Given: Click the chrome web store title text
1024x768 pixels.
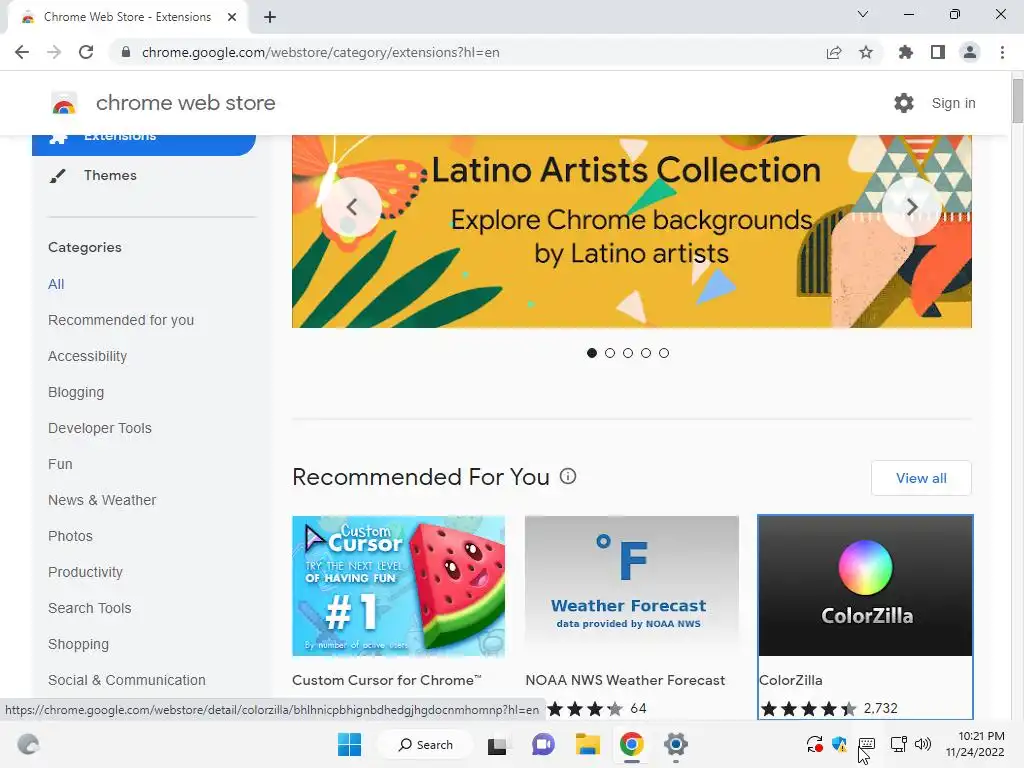Looking at the screenshot, I should pos(185,103).
